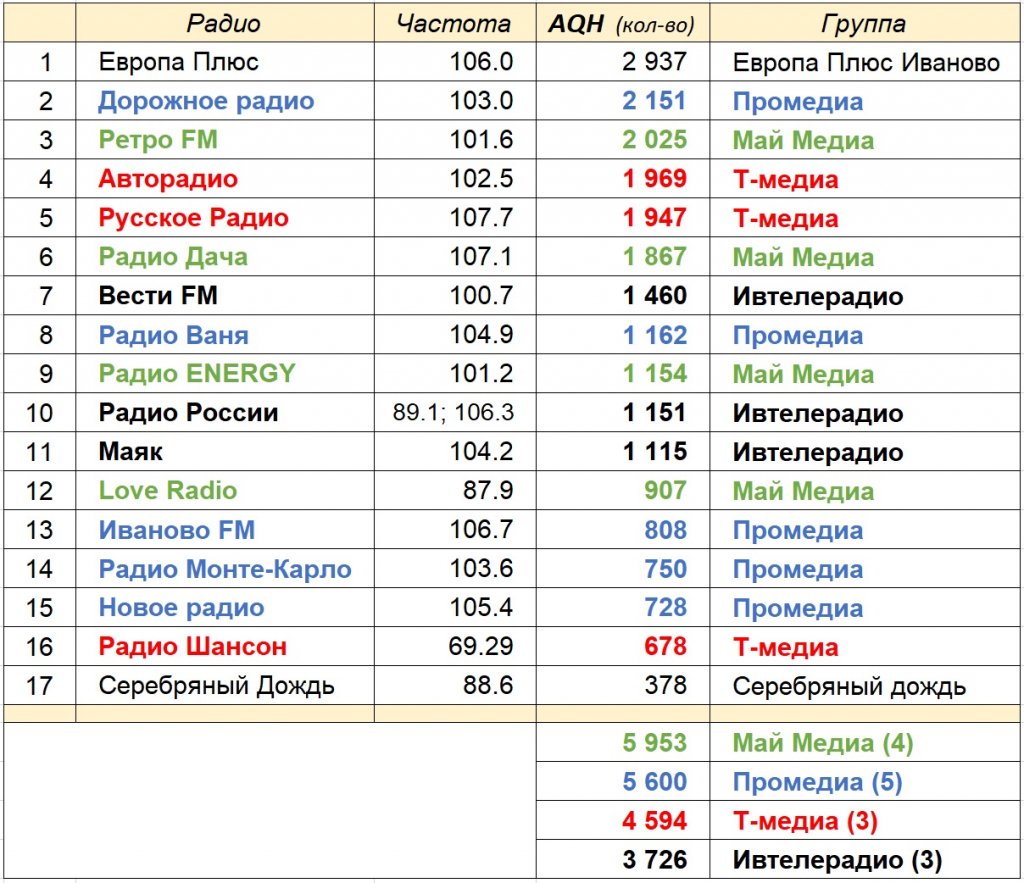Click the '89.1; 106.3' frequency cell
The image size is (1024, 883).
coord(455,413)
